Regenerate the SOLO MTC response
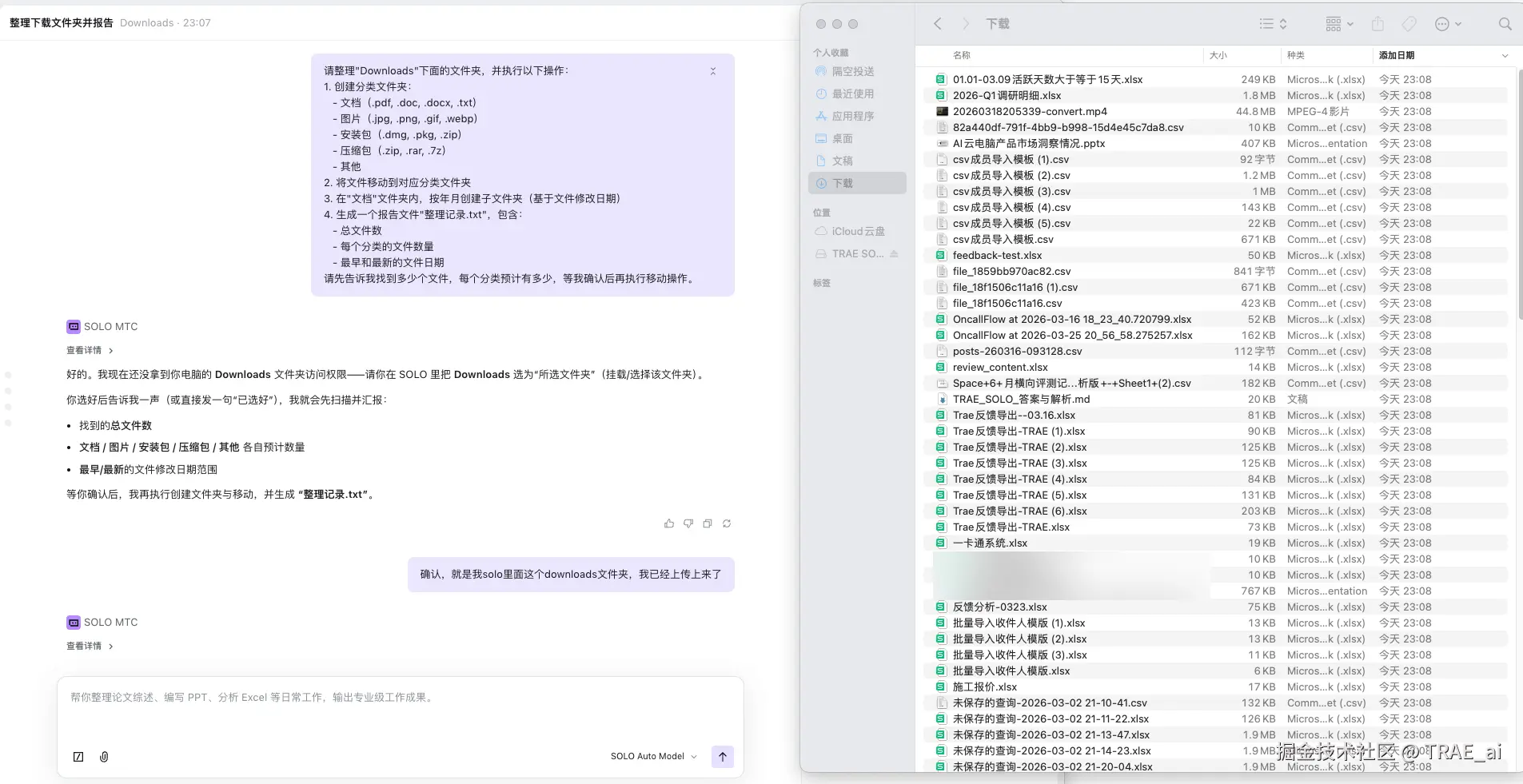 tap(727, 523)
